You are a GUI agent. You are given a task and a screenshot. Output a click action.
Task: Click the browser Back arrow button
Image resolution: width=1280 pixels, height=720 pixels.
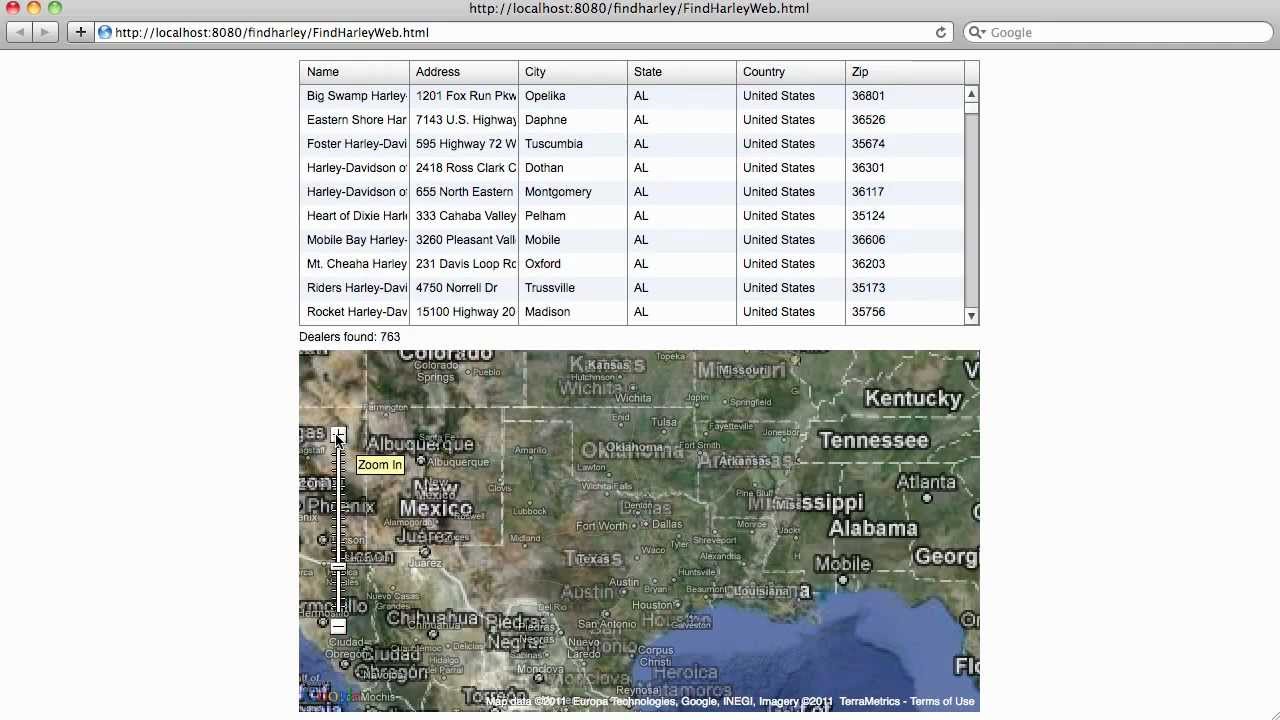point(20,32)
